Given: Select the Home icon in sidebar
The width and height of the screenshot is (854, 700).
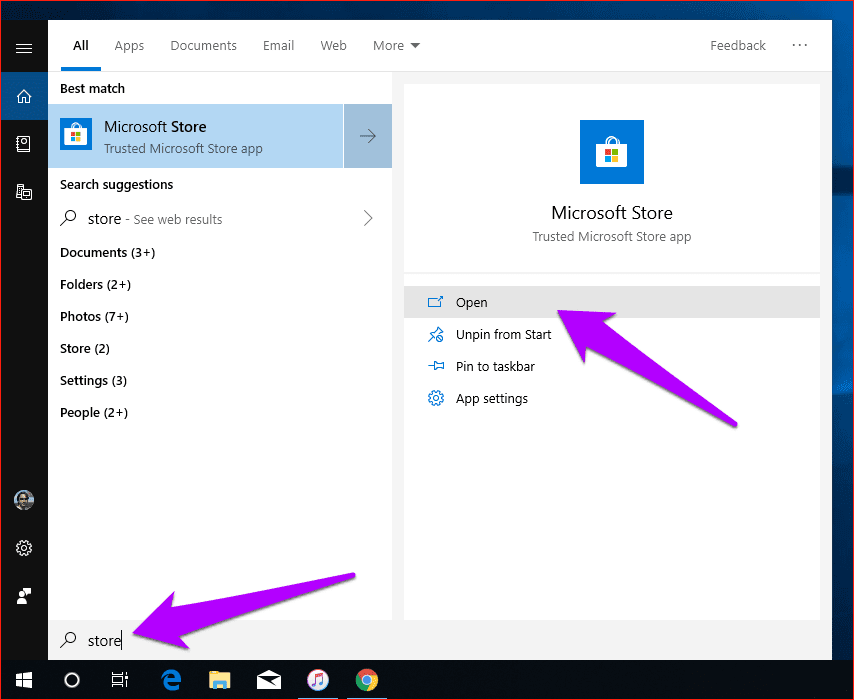Looking at the screenshot, I should point(23,96).
